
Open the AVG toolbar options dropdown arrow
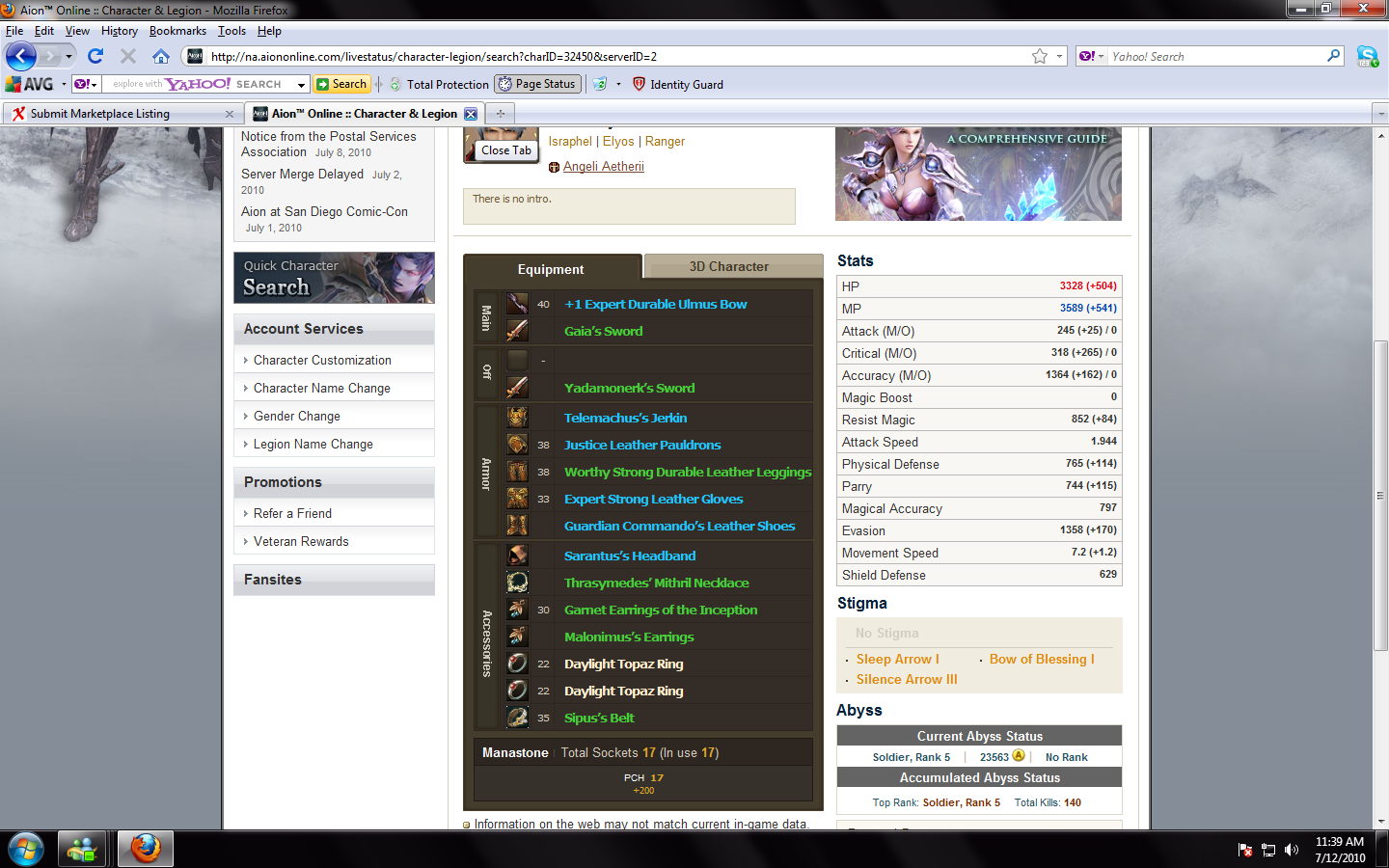point(618,84)
